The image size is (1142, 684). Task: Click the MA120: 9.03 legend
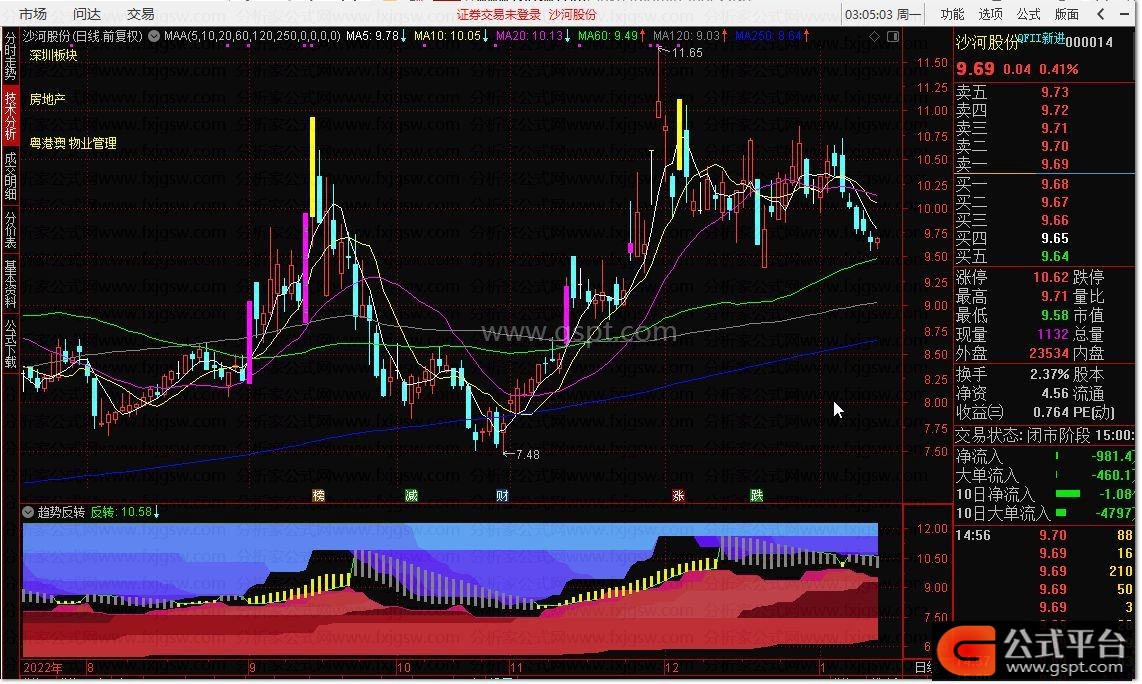690,36
